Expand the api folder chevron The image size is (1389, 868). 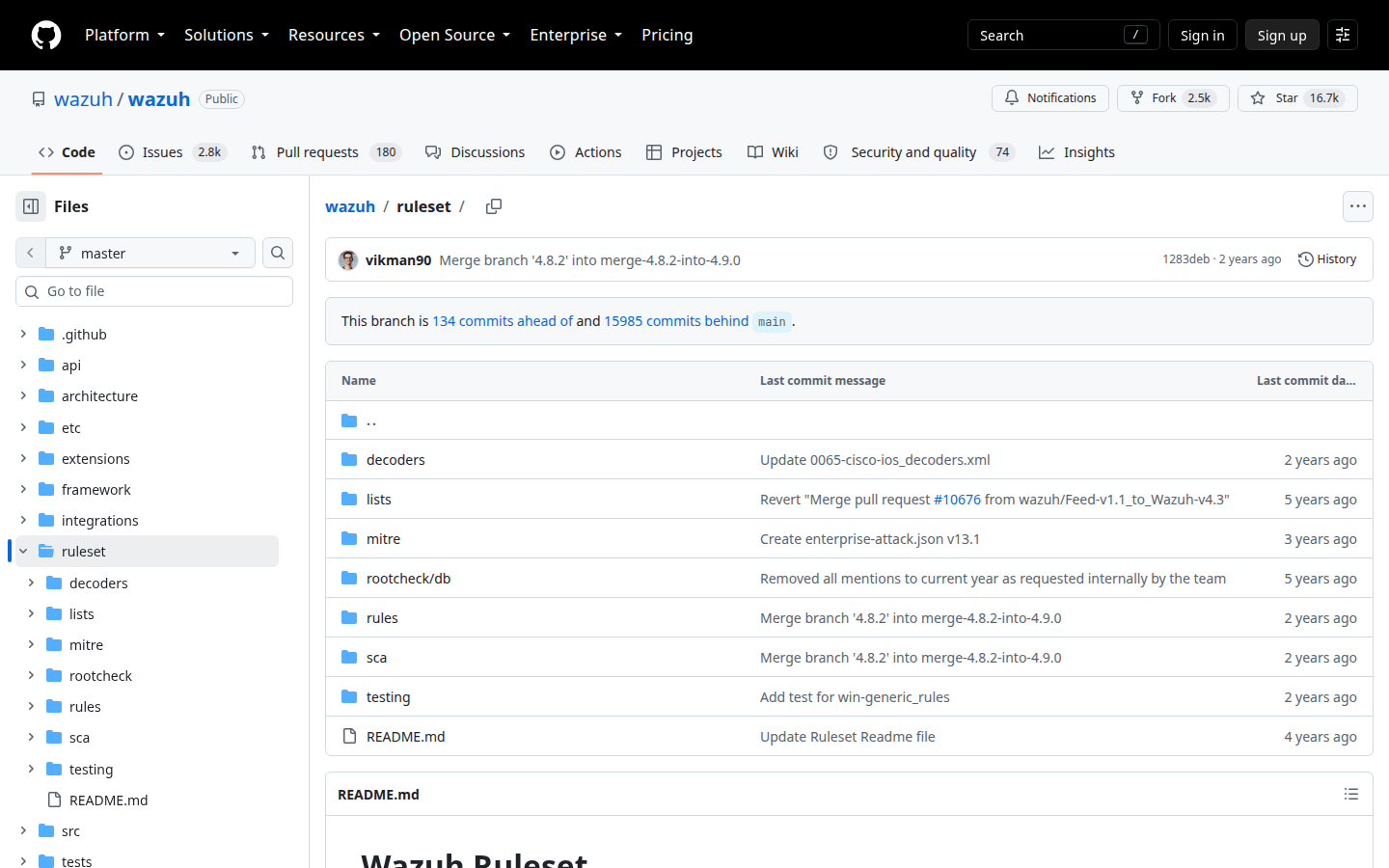click(23, 366)
